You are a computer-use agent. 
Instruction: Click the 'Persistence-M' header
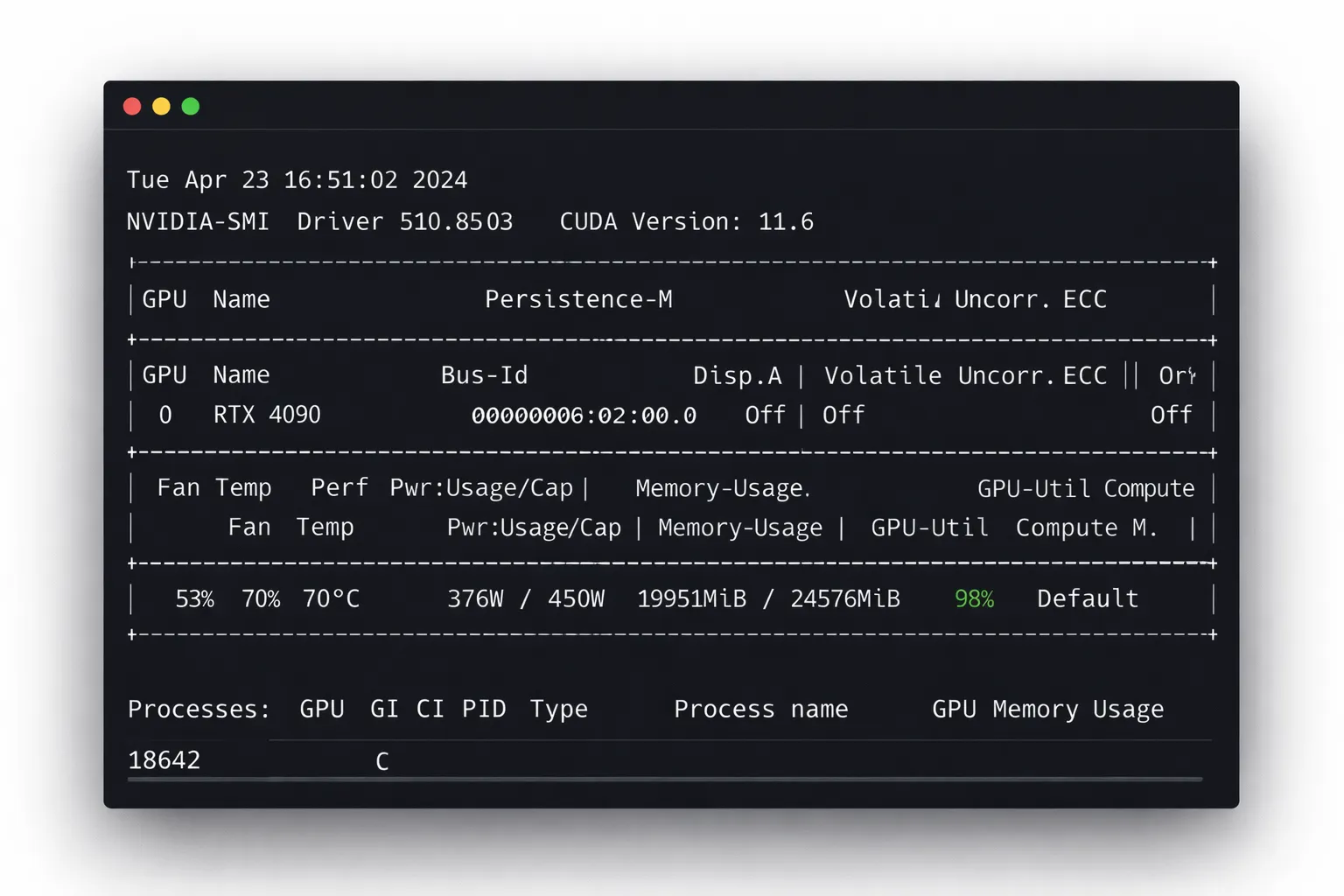pos(578,299)
